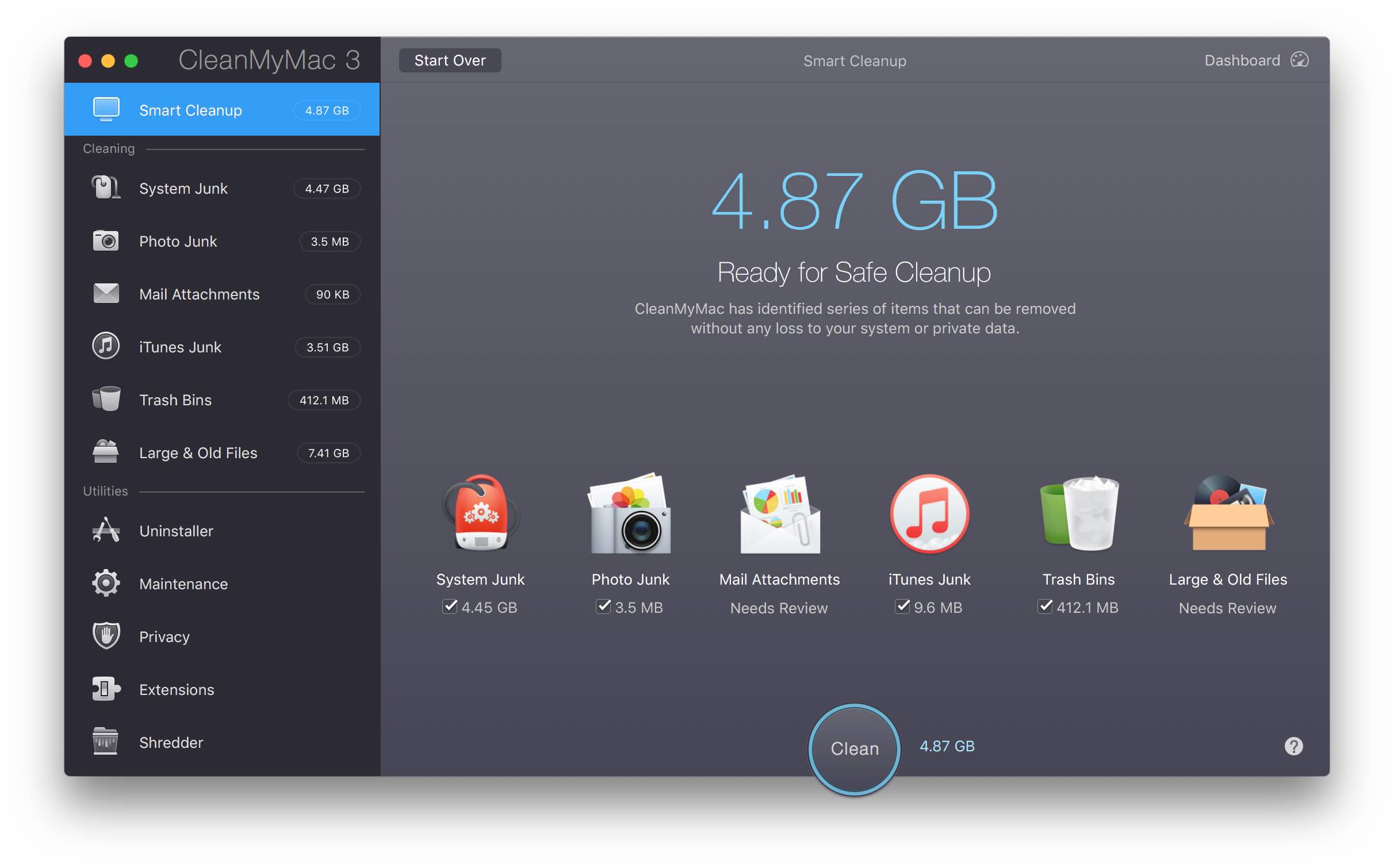Viewport: 1394px width, 868px height.
Task: Uncheck the Photo Junk 3.5 MB checkbox
Action: tap(603, 606)
